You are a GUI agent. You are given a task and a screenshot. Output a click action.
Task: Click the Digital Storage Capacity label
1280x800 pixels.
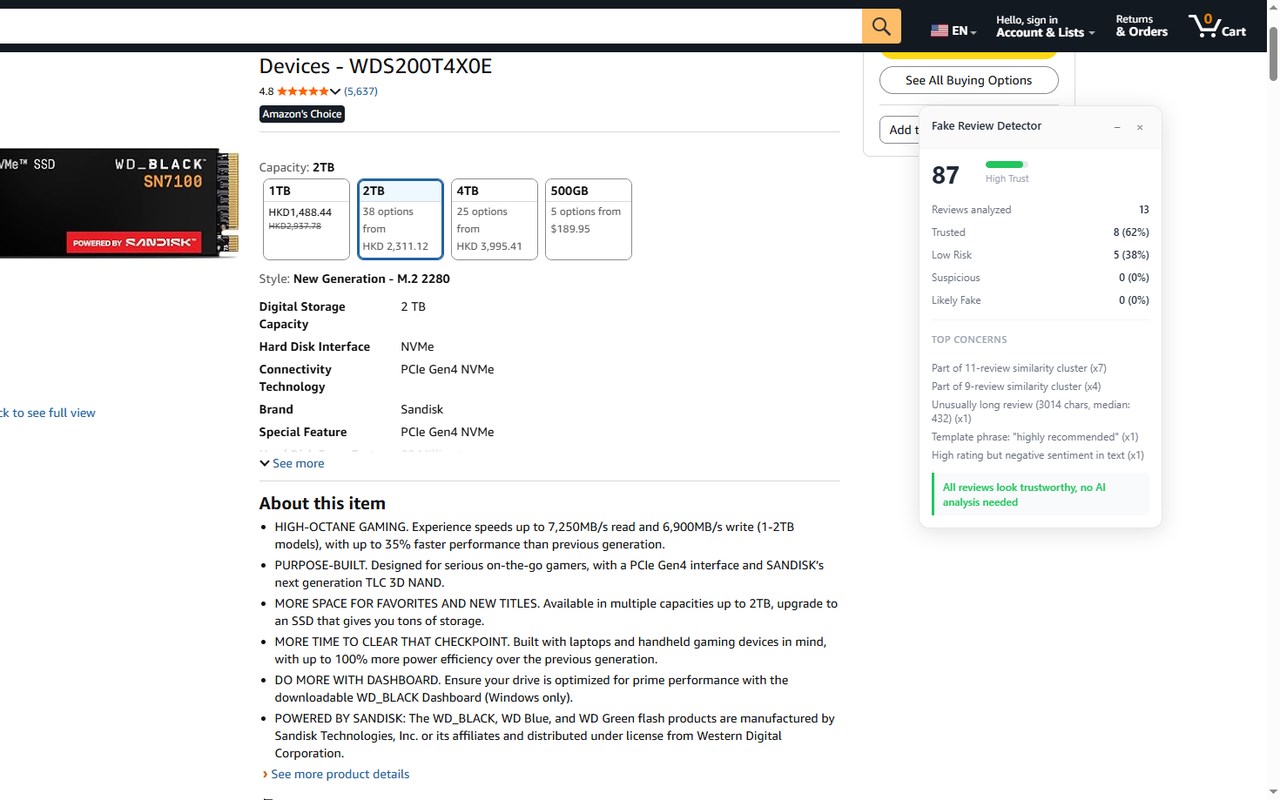(x=302, y=315)
